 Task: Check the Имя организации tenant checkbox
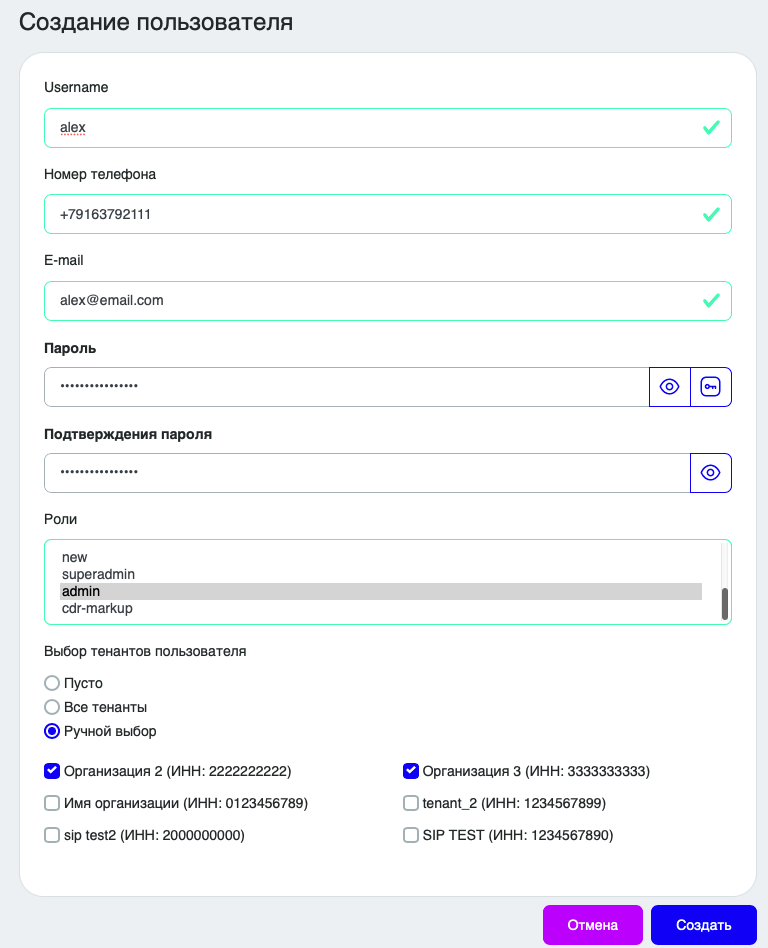click(52, 803)
